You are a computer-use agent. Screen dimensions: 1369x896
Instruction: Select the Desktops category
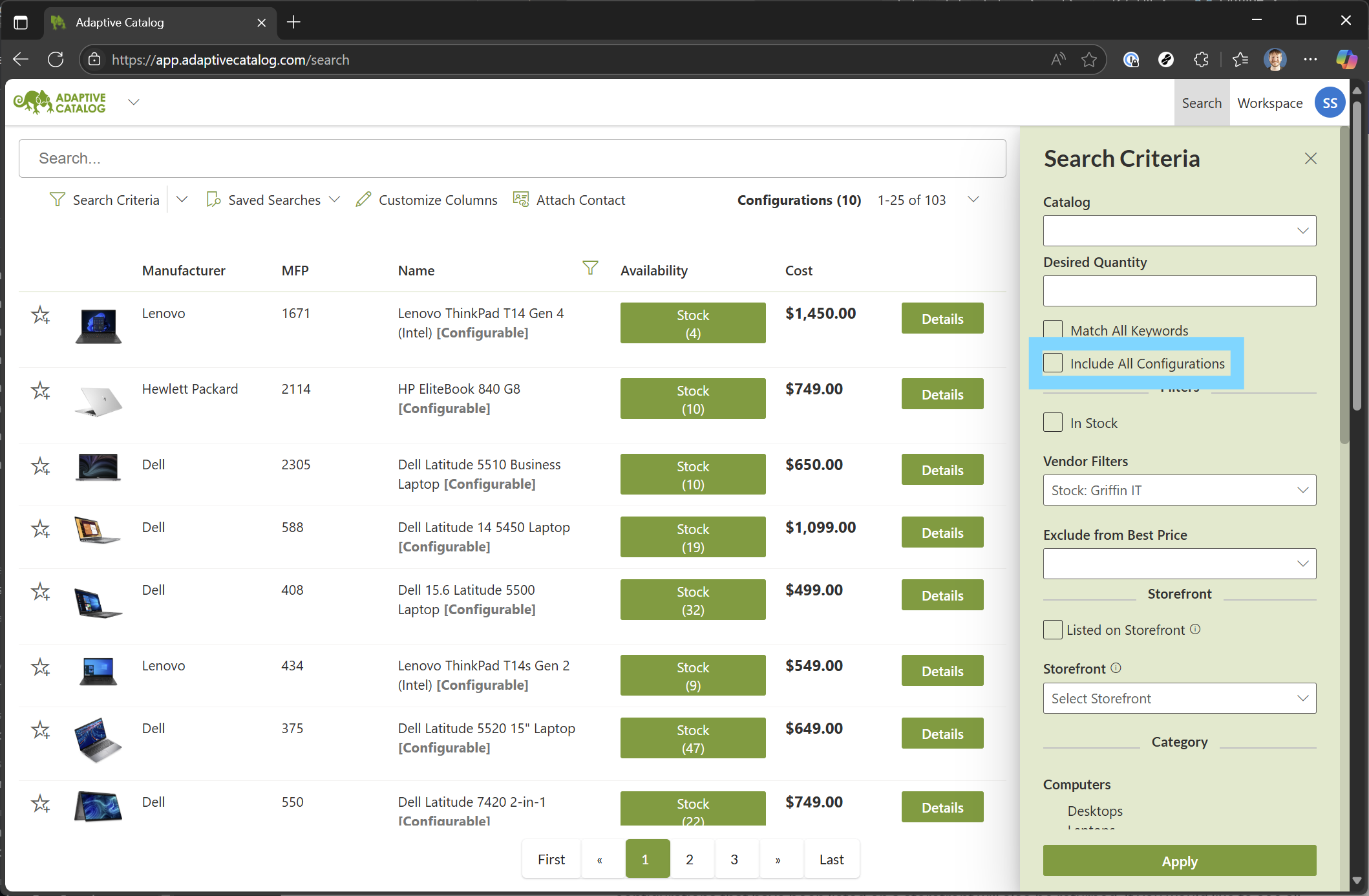[1095, 810]
